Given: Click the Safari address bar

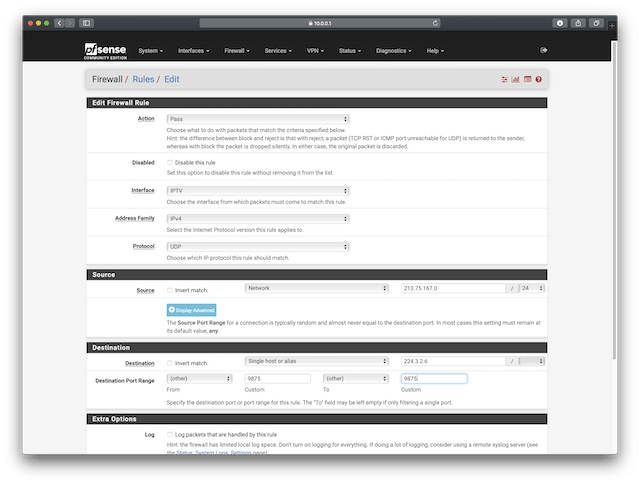Looking at the screenshot, I should click(x=320, y=23).
